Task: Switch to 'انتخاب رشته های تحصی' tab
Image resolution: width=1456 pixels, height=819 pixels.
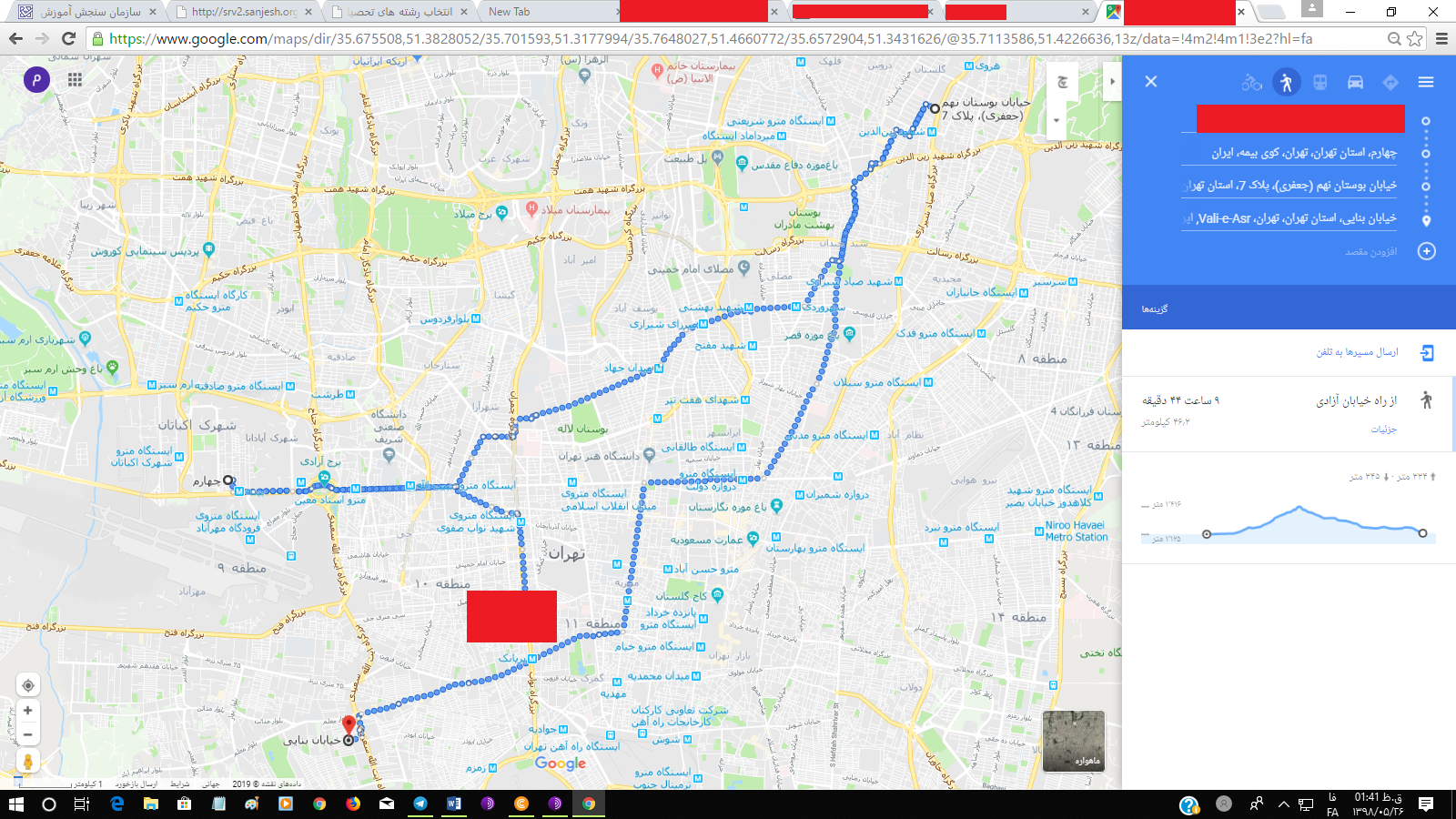Action: click(x=399, y=12)
